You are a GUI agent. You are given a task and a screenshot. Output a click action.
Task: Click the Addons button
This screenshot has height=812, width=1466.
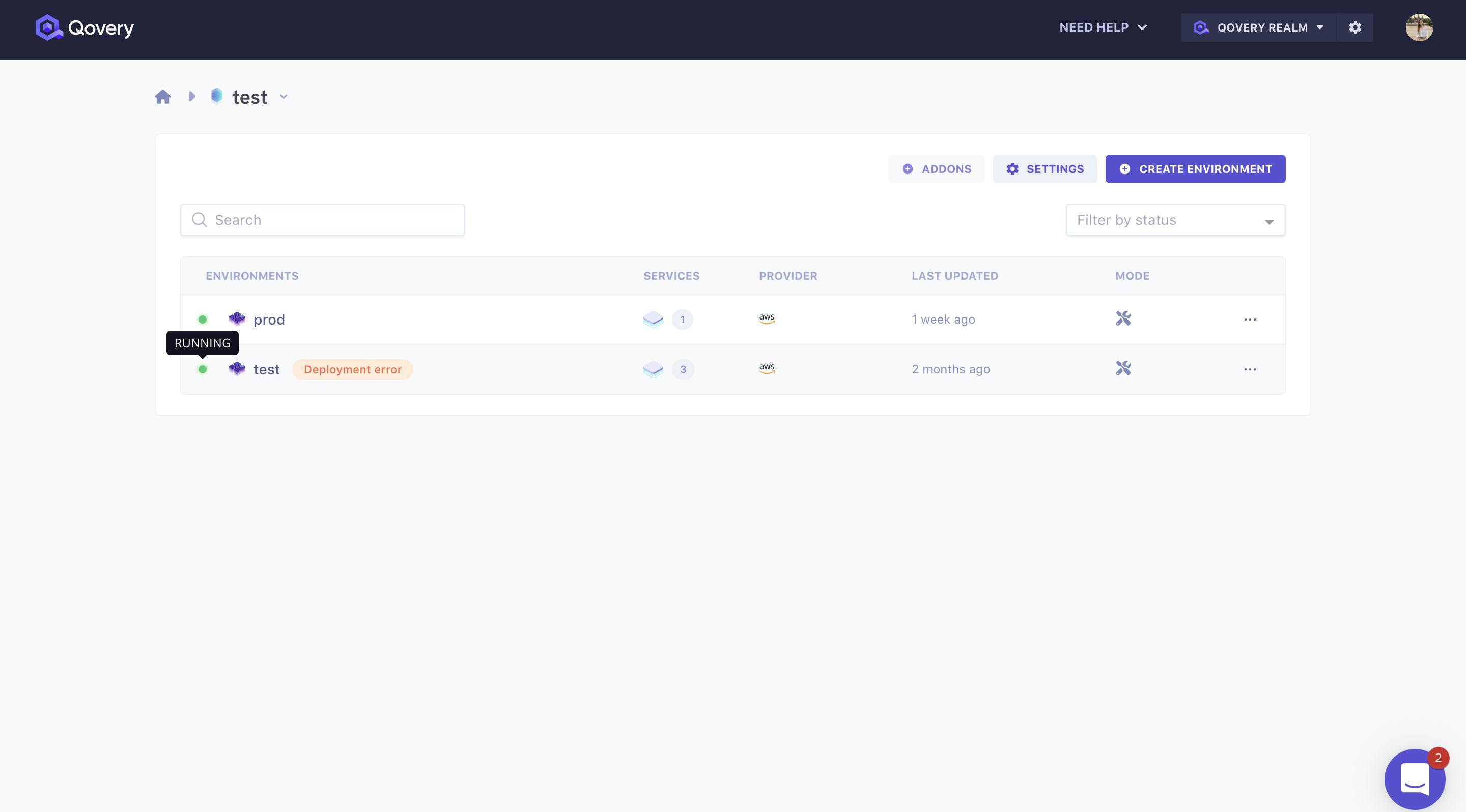tap(936, 169)
